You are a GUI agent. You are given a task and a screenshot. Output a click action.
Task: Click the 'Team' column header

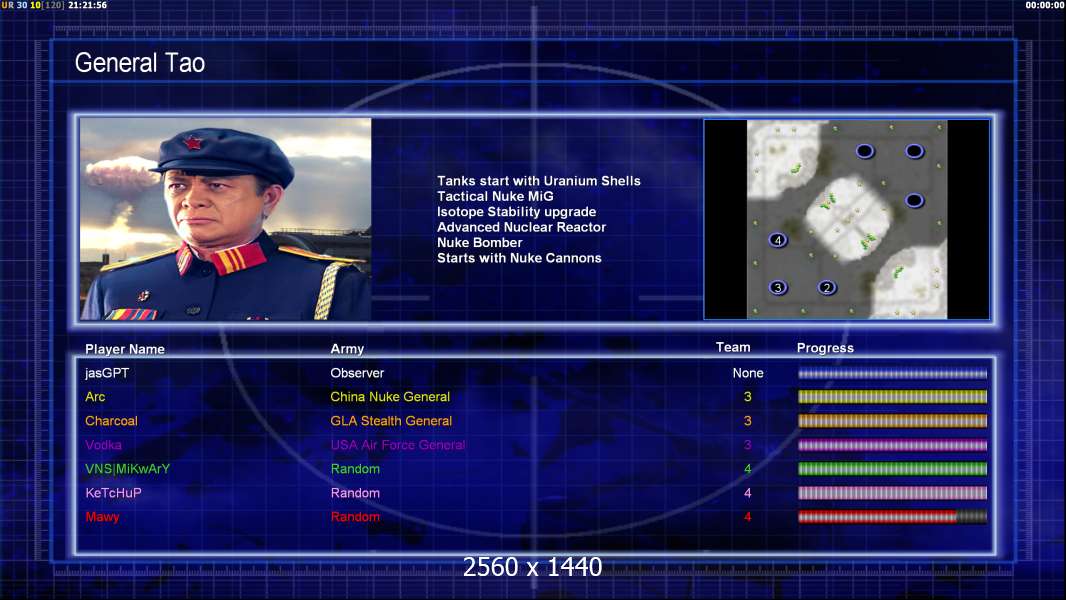point(733,347)
